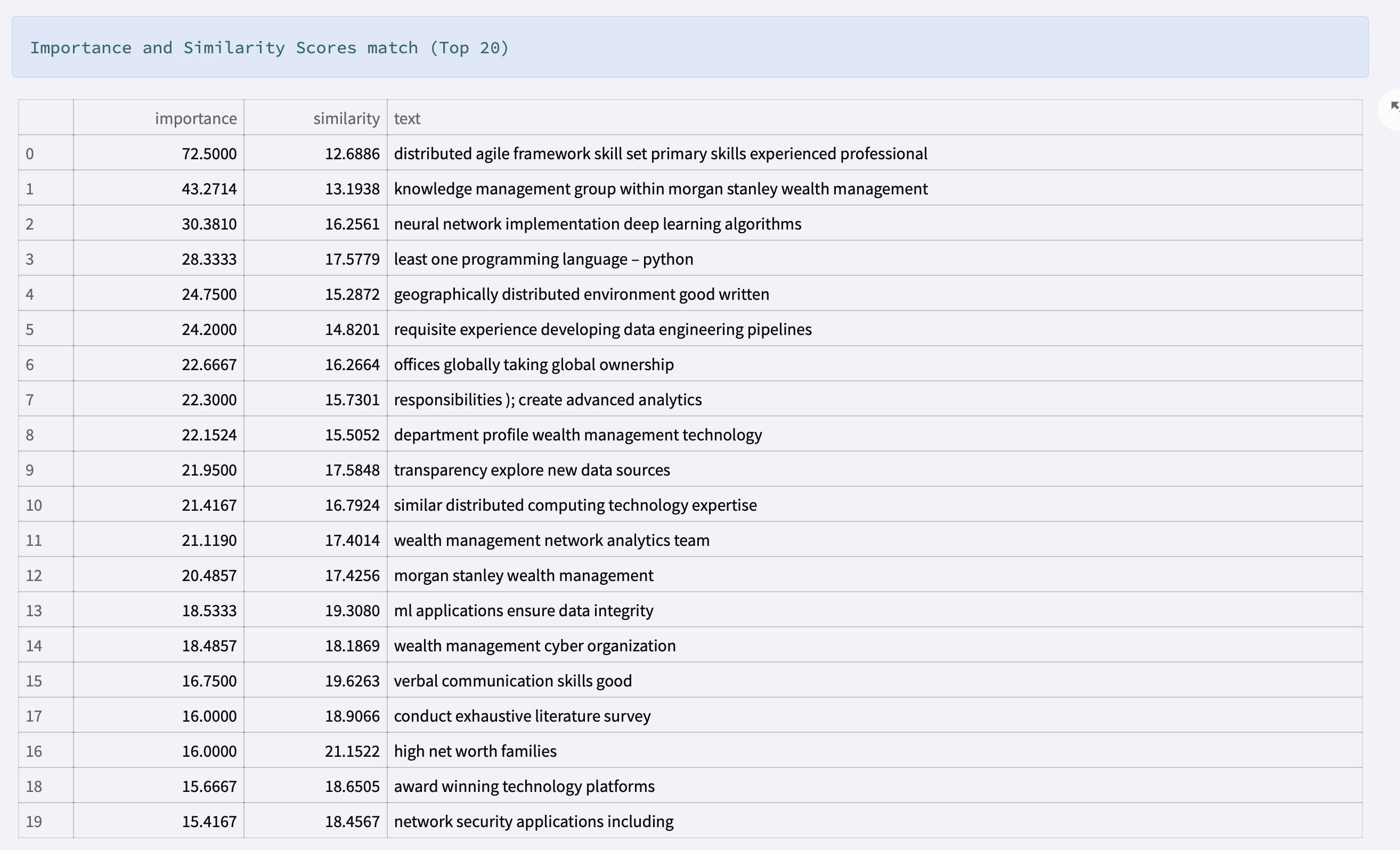Click 'morgan stanley wealth management' text cell in row 12

523,576
